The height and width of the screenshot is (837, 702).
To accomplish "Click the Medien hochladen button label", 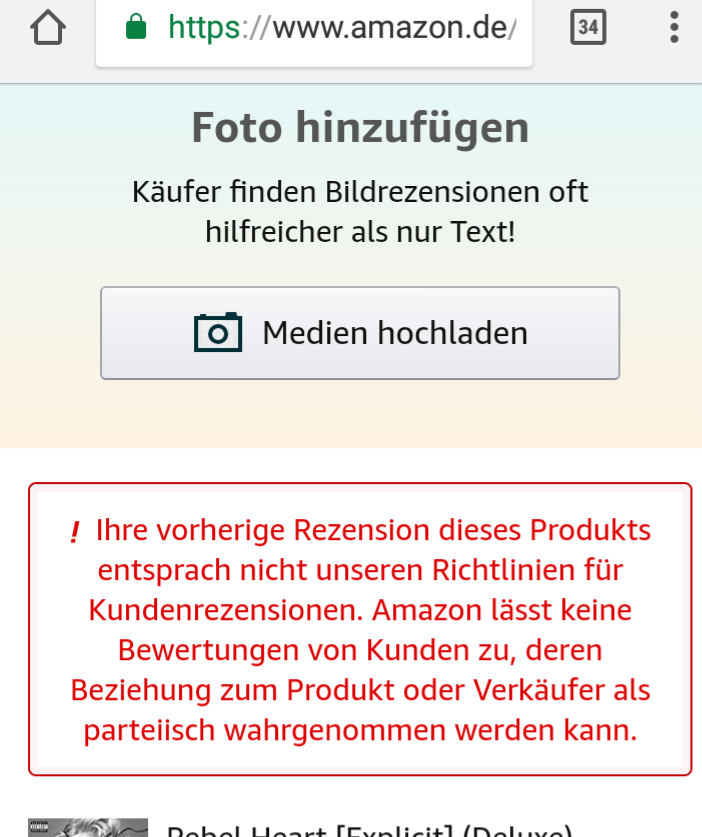I will coord(395,333).
